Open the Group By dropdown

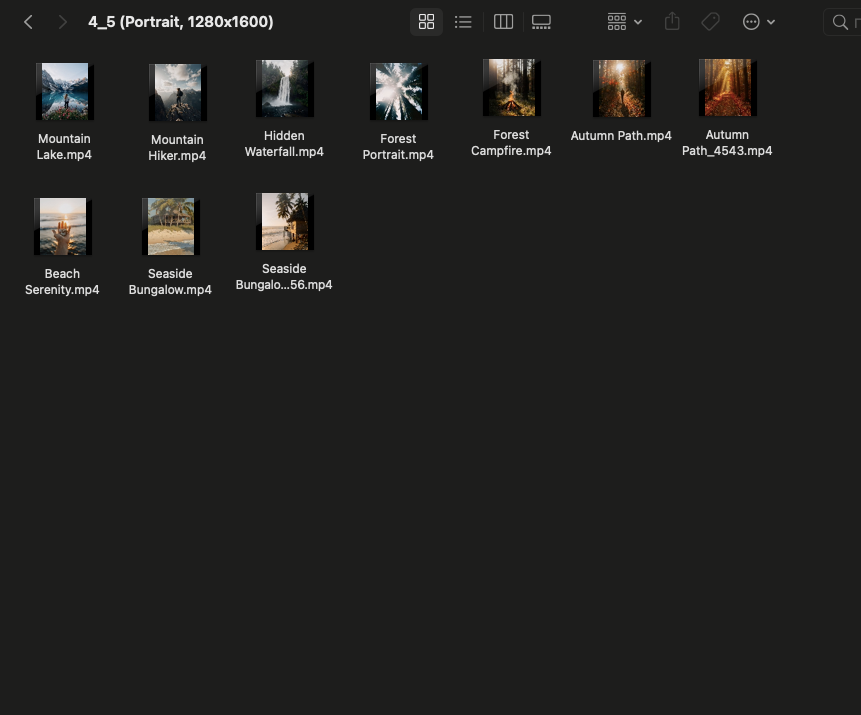click(624, 22)
